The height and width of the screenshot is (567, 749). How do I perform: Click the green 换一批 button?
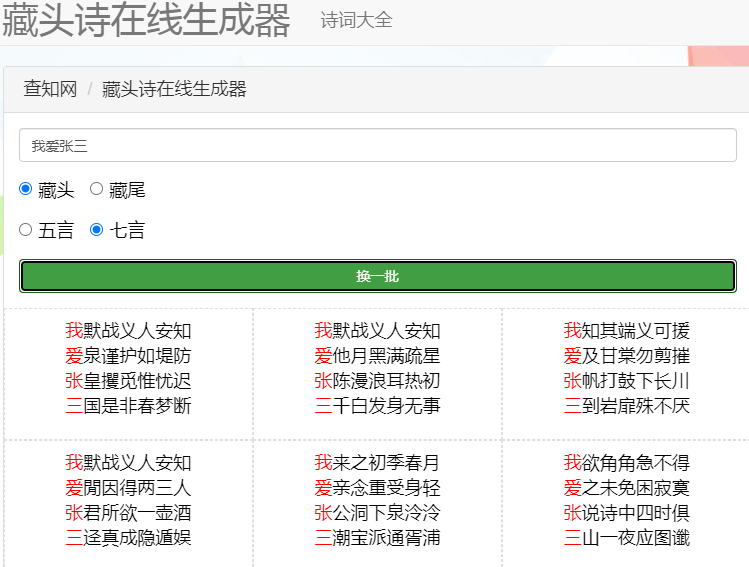coord(378,276)
